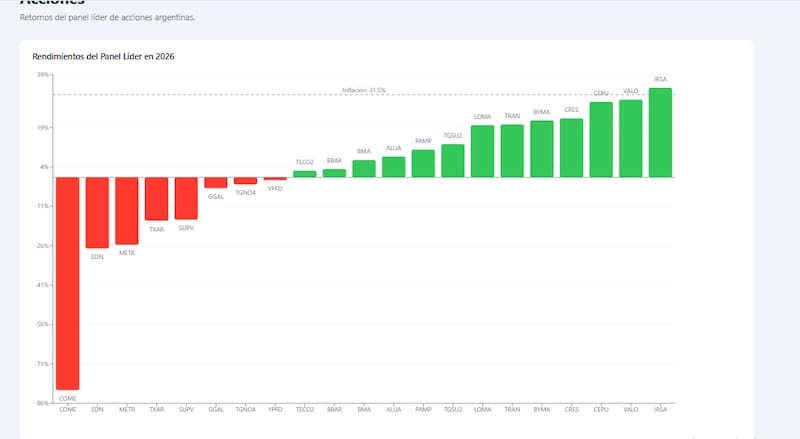The image size is (800, 439).
Task: Click the green TRAN bar
Action: (x=512, y=151)
